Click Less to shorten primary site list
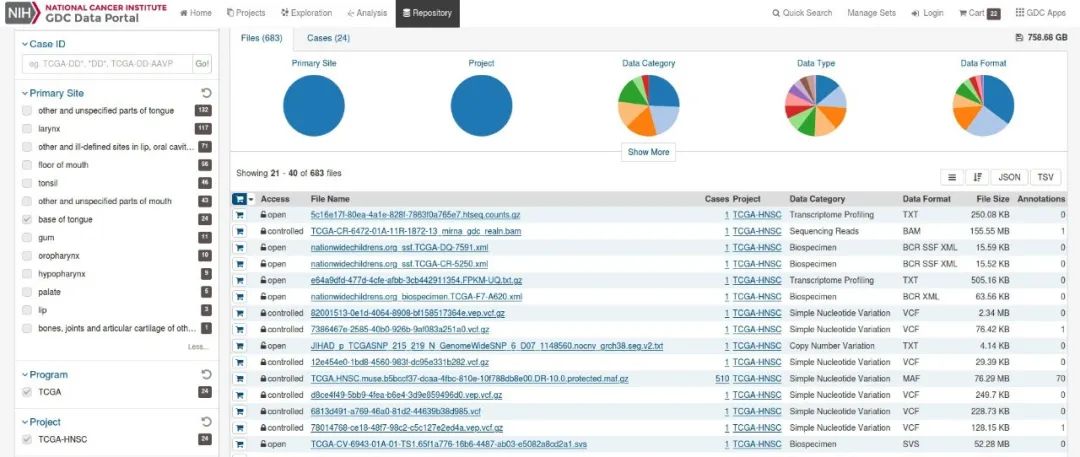1080x457 pixels. [x=198, y=347]
